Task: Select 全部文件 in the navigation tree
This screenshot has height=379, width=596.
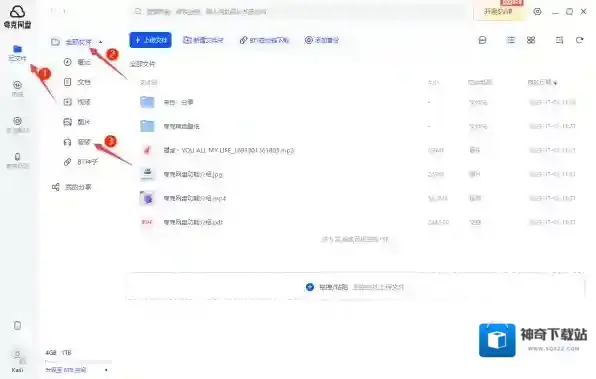Action: (x=78, y=42)
